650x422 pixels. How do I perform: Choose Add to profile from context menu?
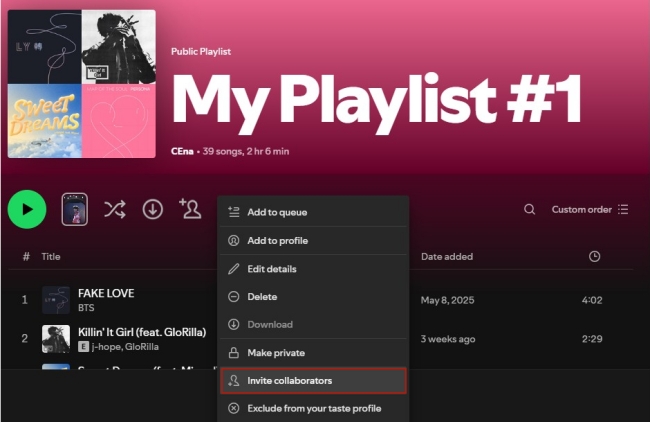click(313, 240)
